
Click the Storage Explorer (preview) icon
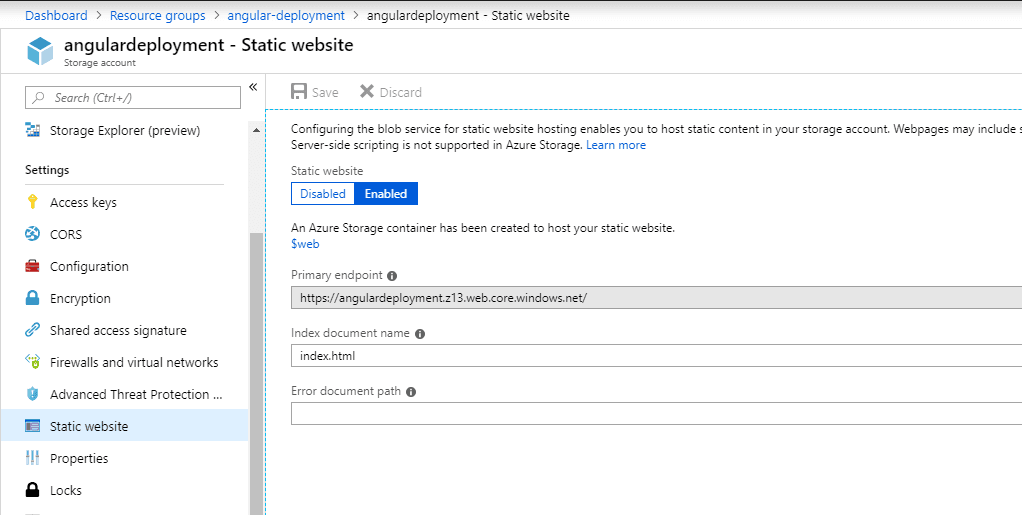33,130
